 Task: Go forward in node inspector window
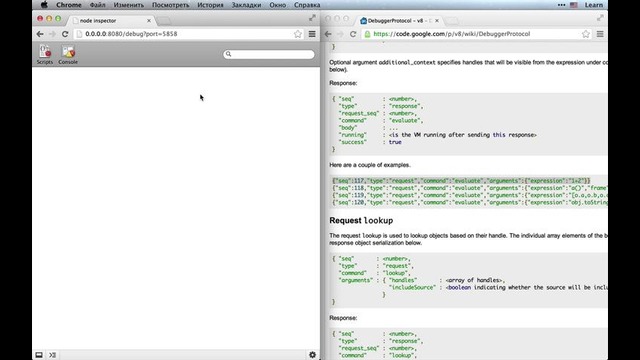coord(52,34)
